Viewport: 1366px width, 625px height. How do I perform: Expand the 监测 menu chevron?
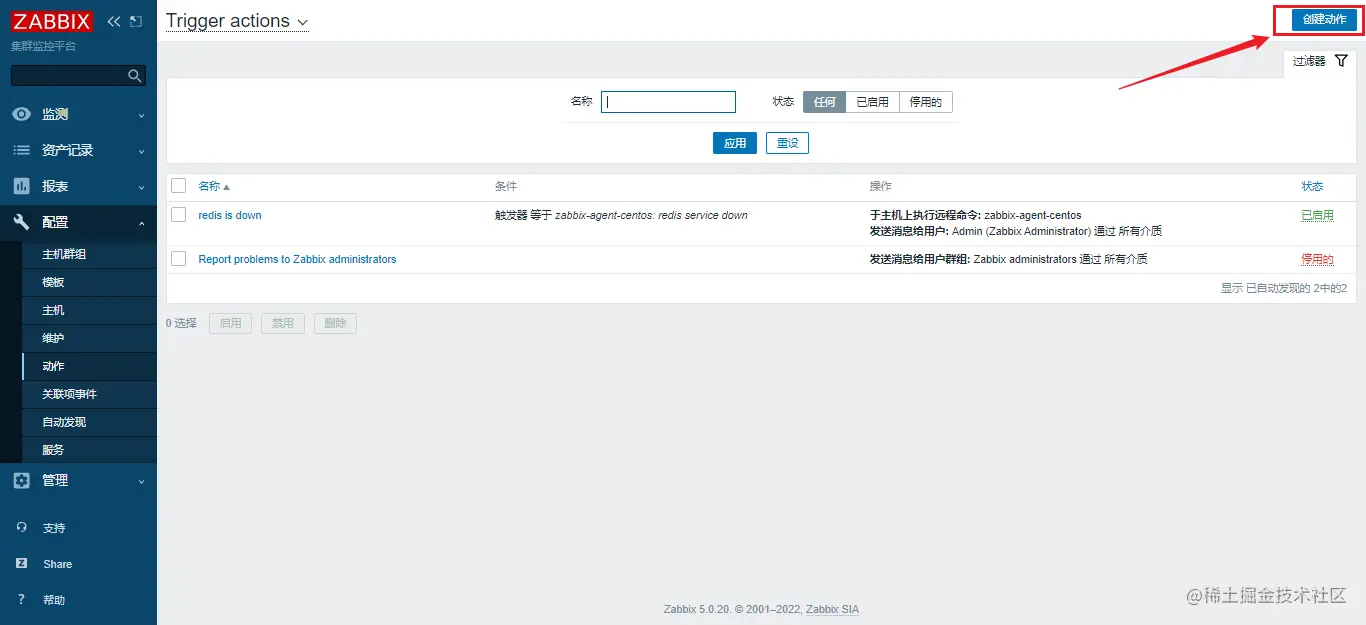[x=141, y=115]
